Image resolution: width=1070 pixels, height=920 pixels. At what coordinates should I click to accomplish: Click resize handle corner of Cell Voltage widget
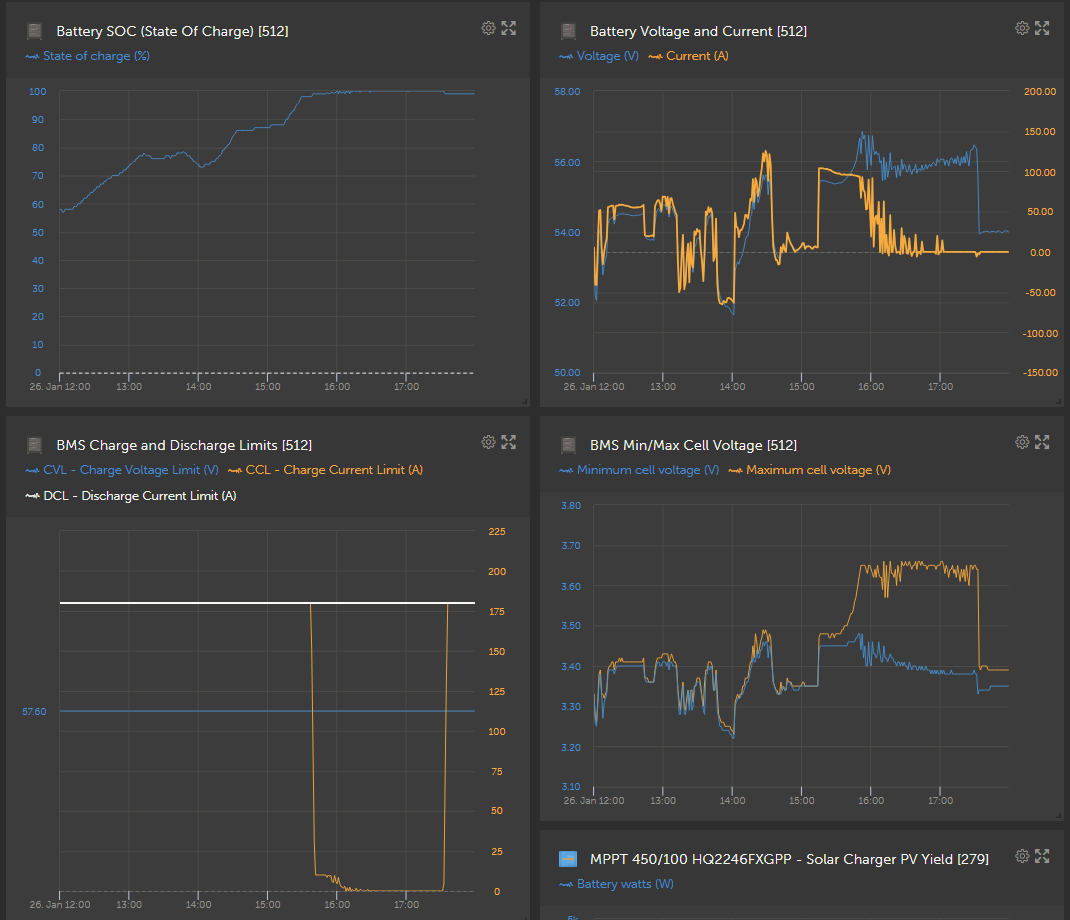(x=1058, y=815)
